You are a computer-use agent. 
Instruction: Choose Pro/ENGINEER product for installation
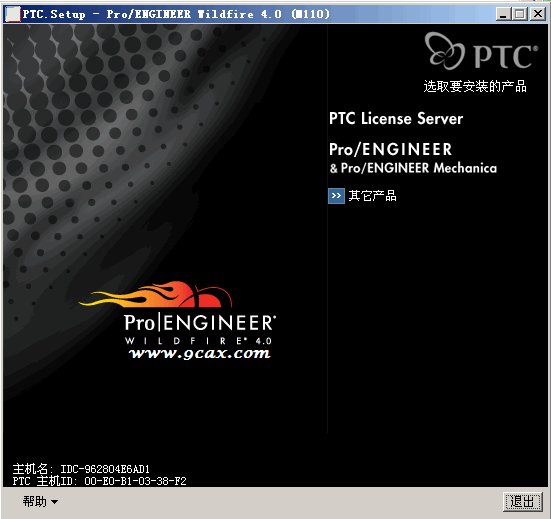[390, 149]
